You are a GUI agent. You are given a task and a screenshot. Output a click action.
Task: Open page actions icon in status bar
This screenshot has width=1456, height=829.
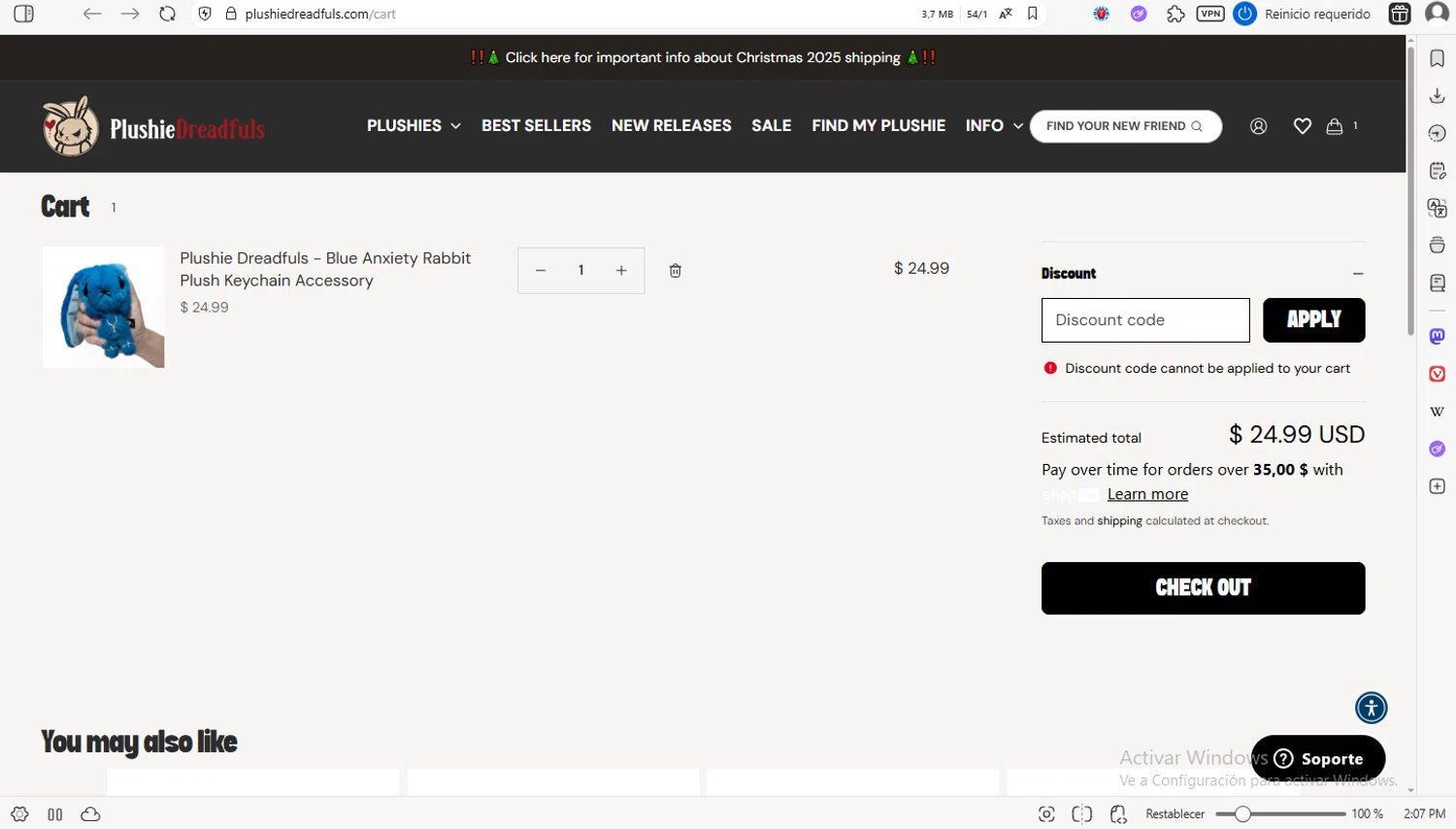[x=1118, y=814]
